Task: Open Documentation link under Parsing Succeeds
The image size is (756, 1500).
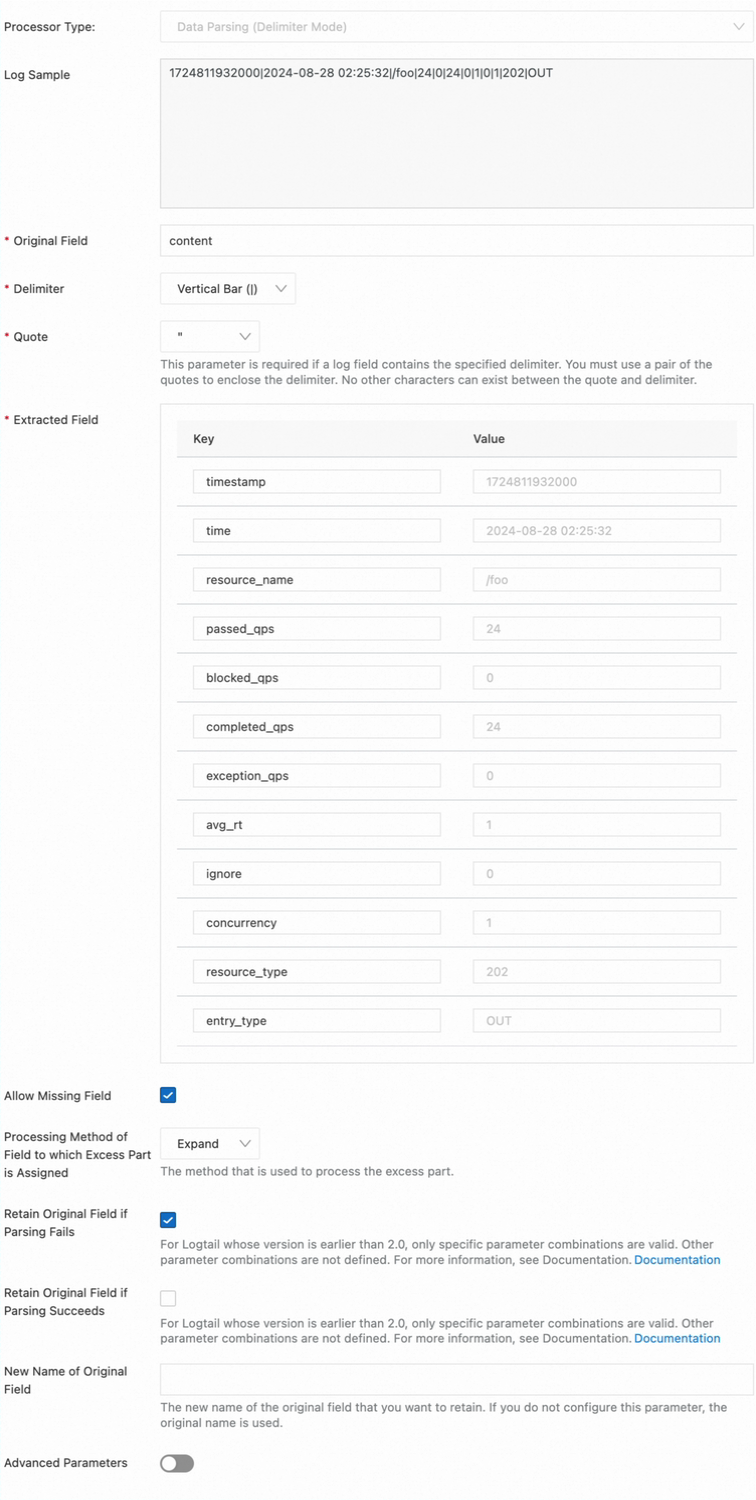Action: pos(677,1338)
